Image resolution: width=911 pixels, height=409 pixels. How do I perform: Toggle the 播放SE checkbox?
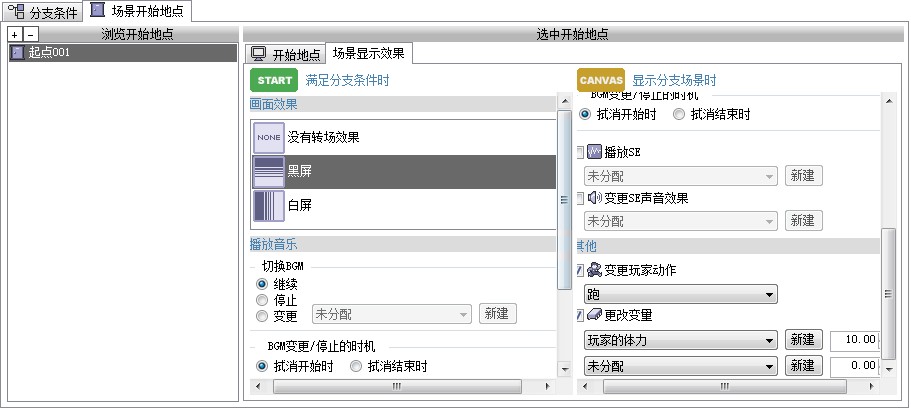point(580,152)
